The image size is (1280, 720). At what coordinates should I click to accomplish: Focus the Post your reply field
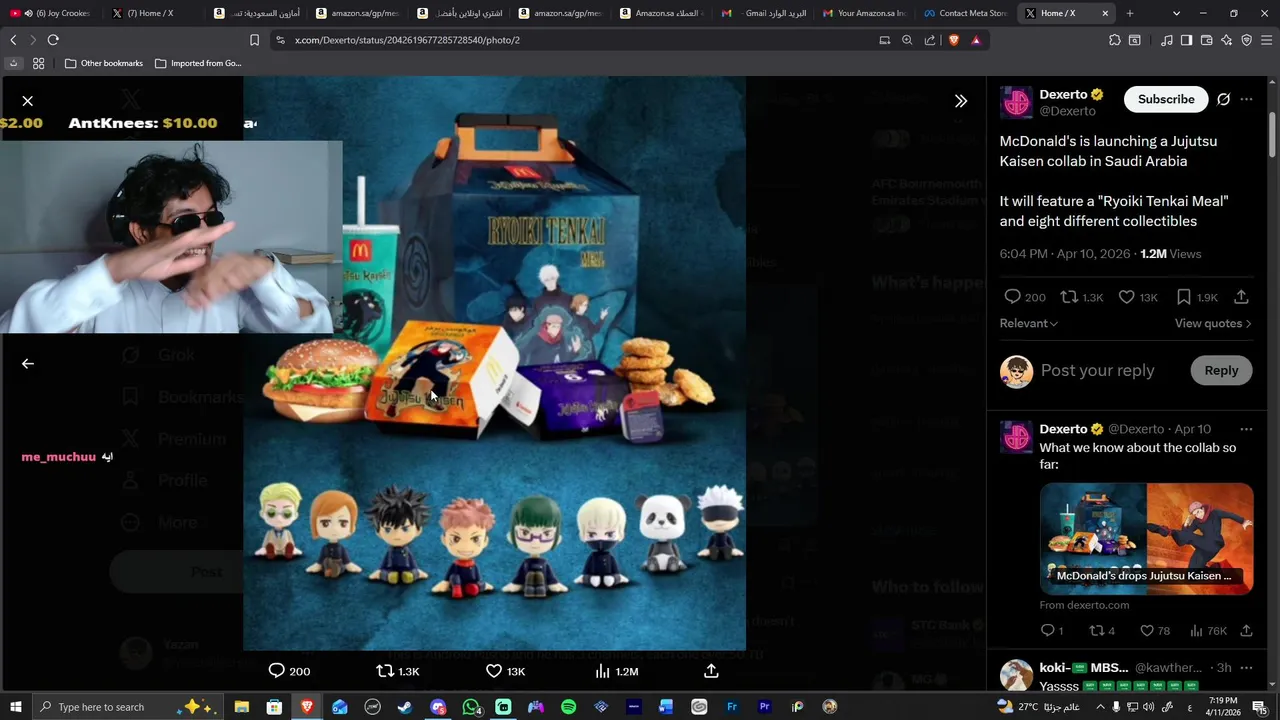click(1097, 370)
